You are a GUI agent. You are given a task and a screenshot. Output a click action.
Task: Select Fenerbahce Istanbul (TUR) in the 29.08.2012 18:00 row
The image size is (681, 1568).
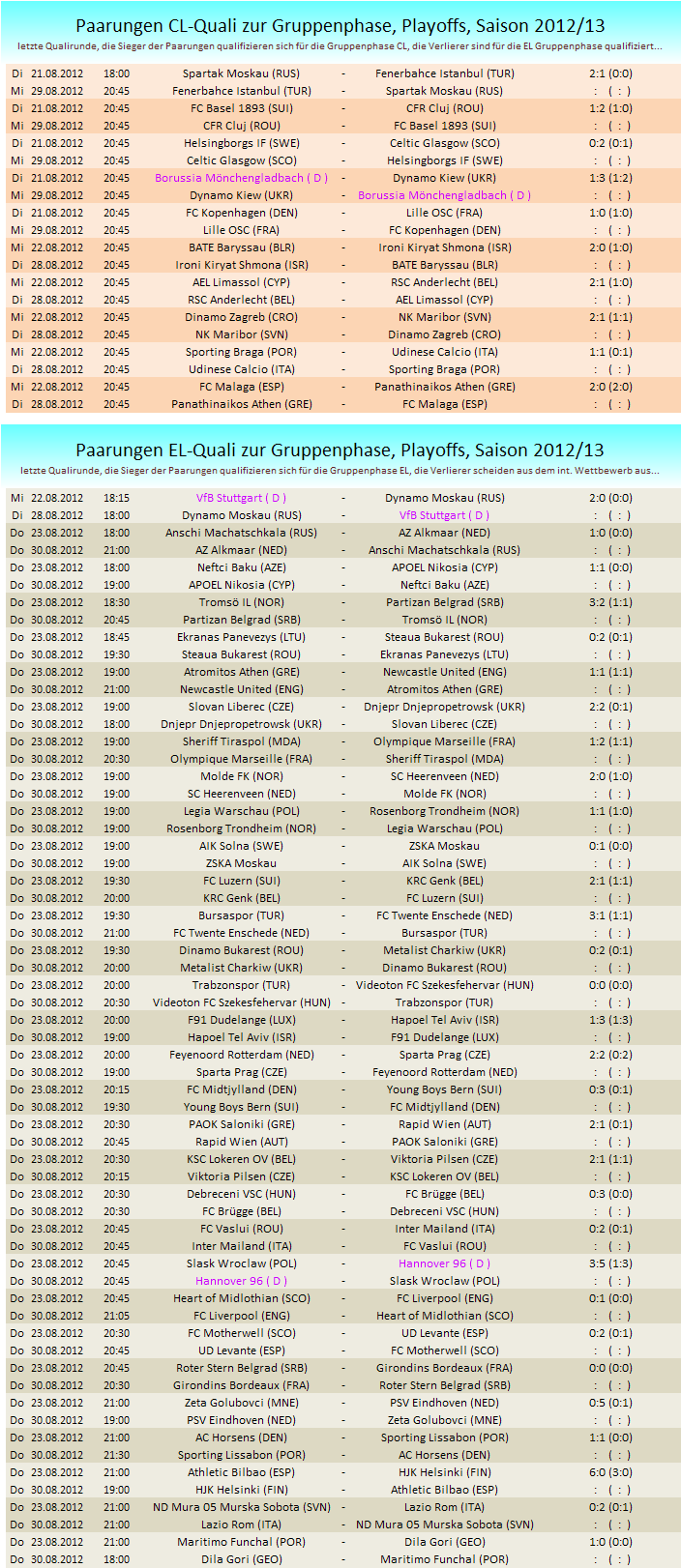[x=241, y=91]
